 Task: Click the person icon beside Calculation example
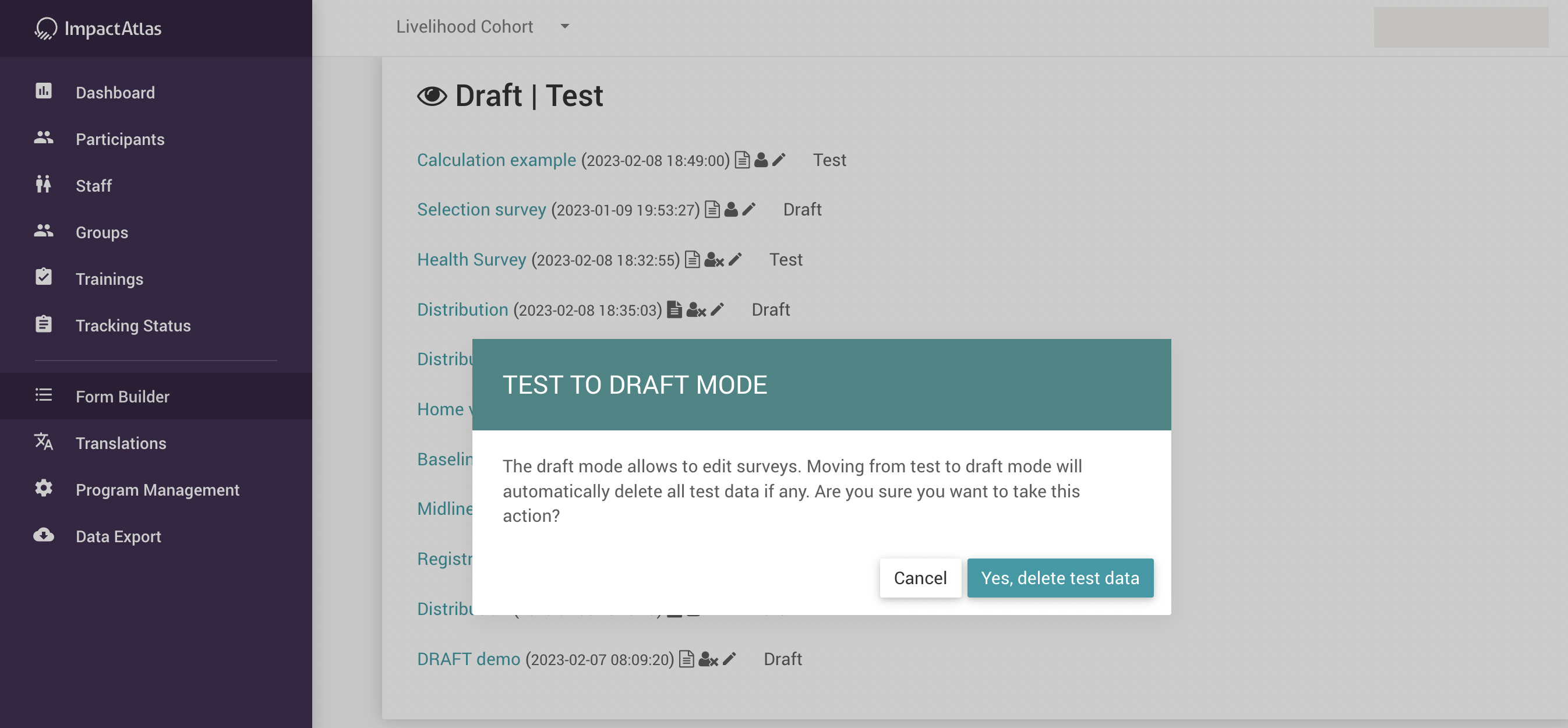pos(761,160)
